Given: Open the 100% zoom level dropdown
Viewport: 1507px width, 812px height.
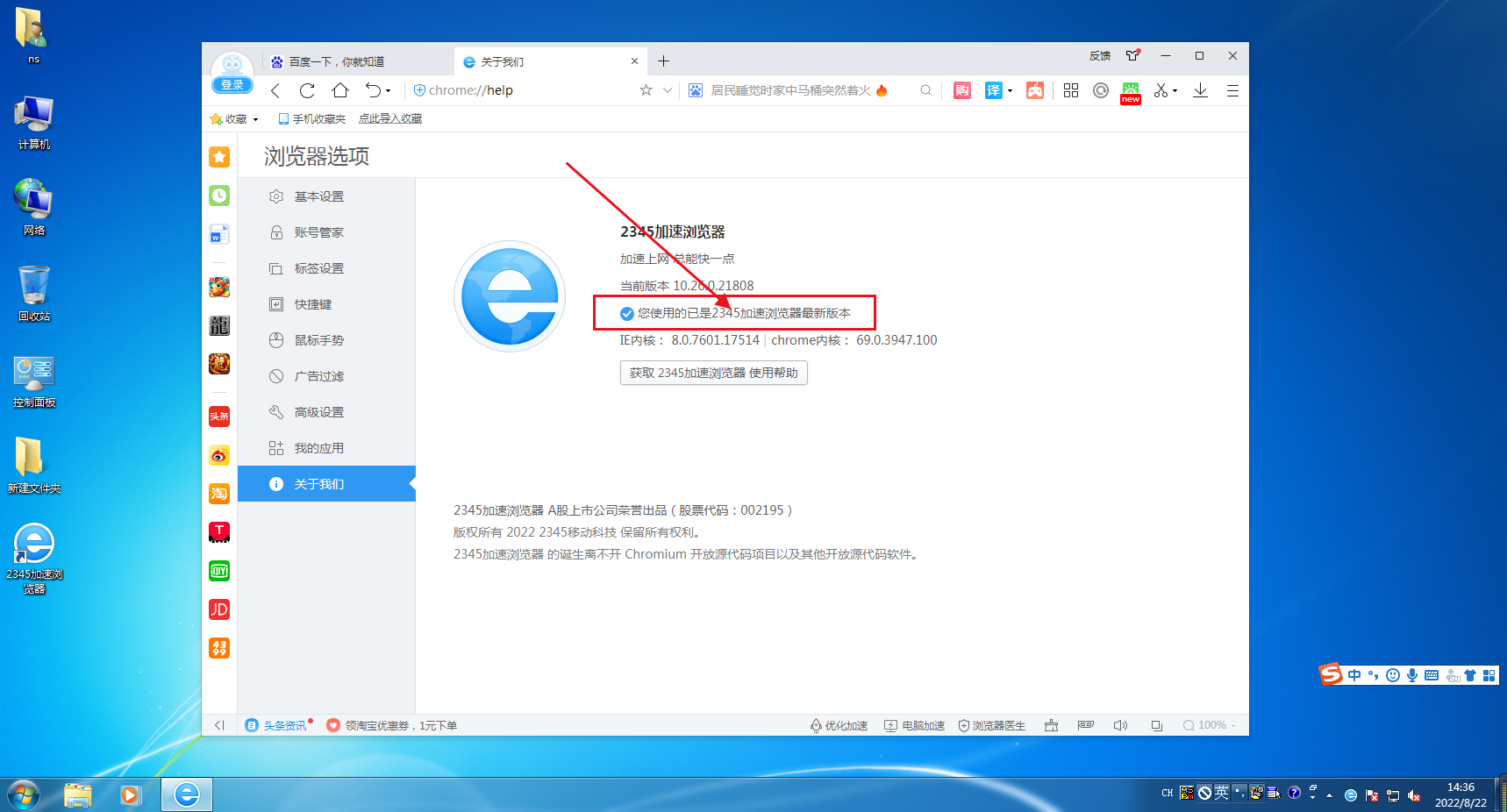Looking at the screenshot, I should [1209, 725].
